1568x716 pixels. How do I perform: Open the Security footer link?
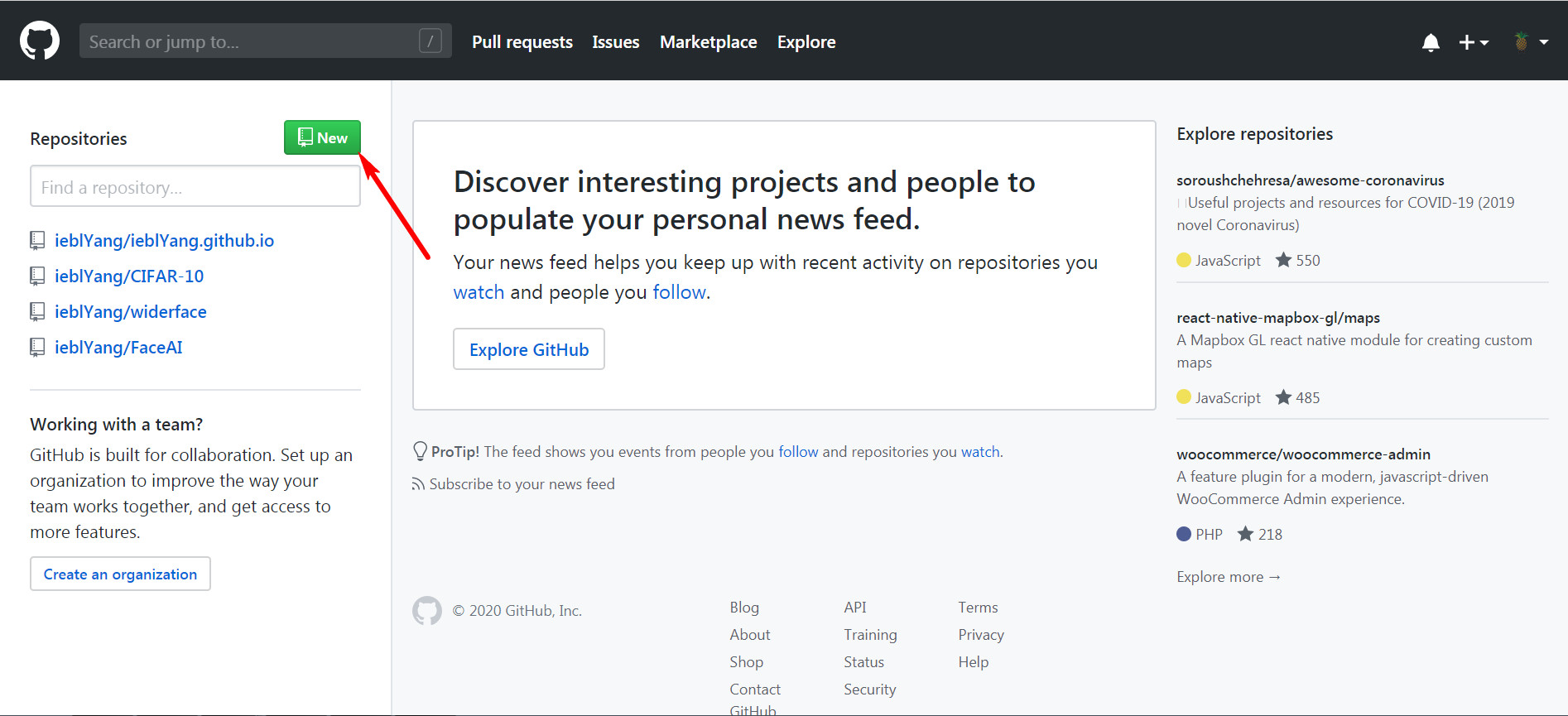tap(870, 690)
